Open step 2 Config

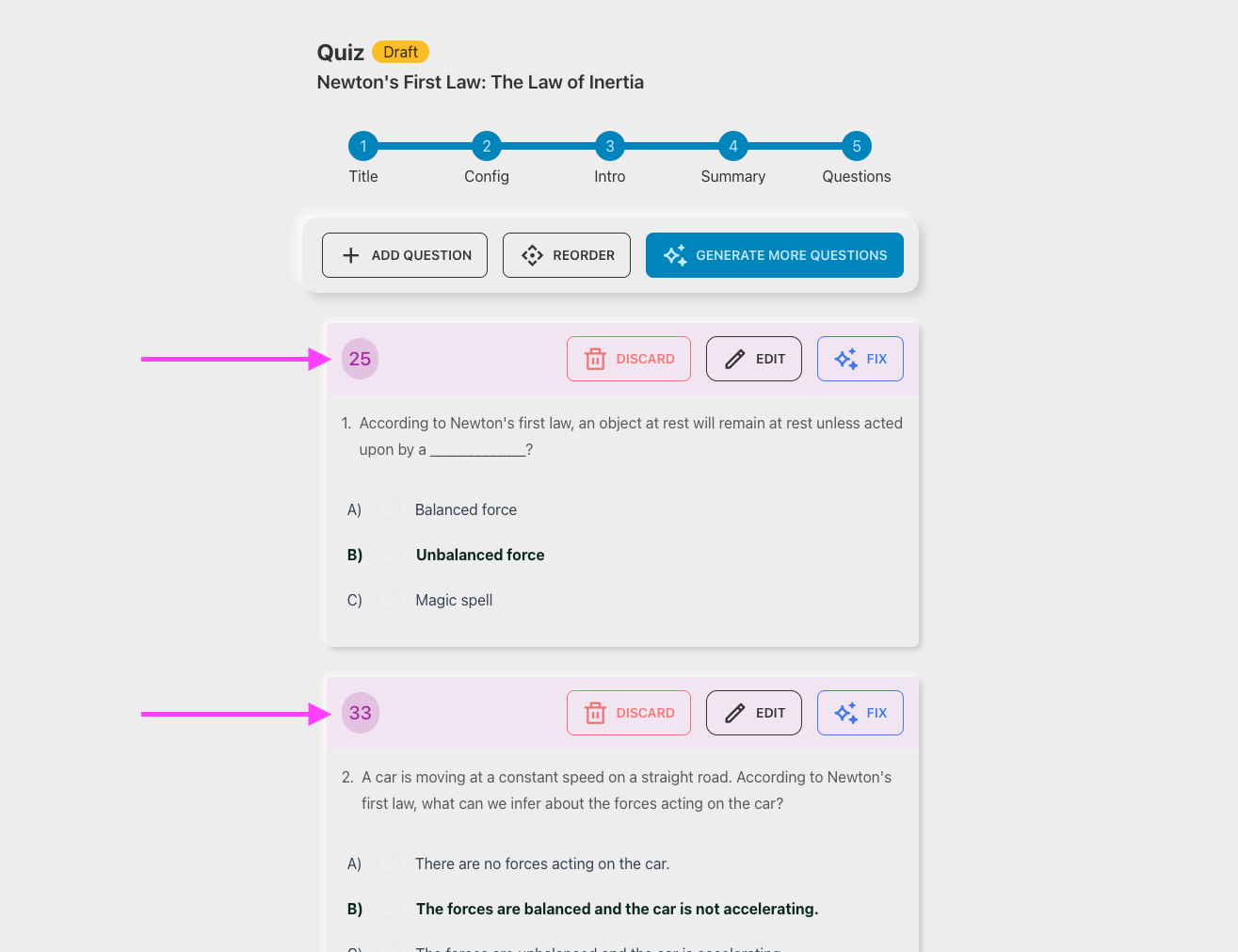pyautogui.click(x=487, y=146)
